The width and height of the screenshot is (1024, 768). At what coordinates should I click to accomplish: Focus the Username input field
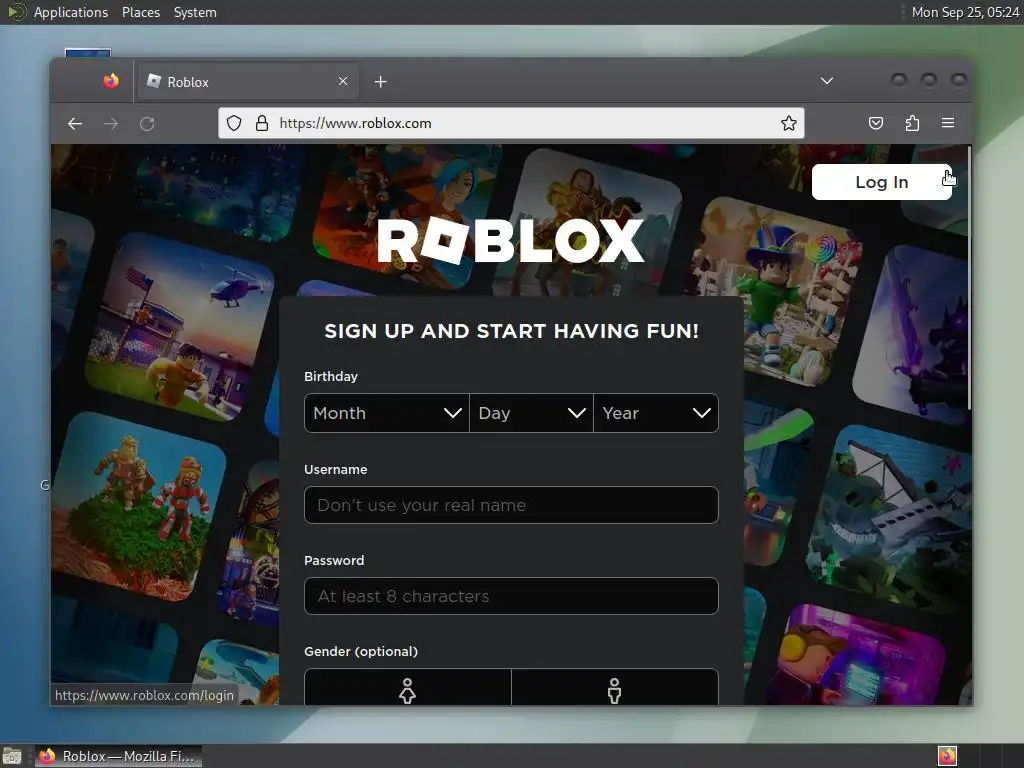point(511,505)
